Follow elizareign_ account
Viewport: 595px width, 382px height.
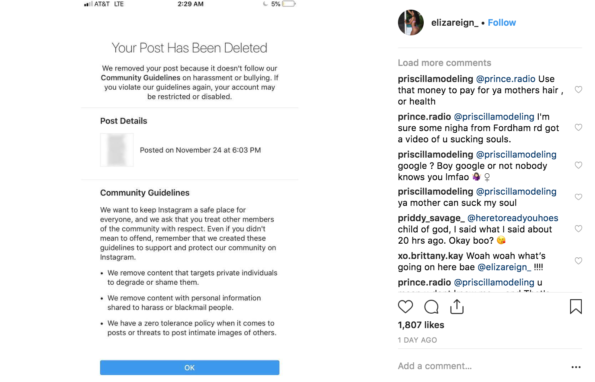(x=502, y=23)
